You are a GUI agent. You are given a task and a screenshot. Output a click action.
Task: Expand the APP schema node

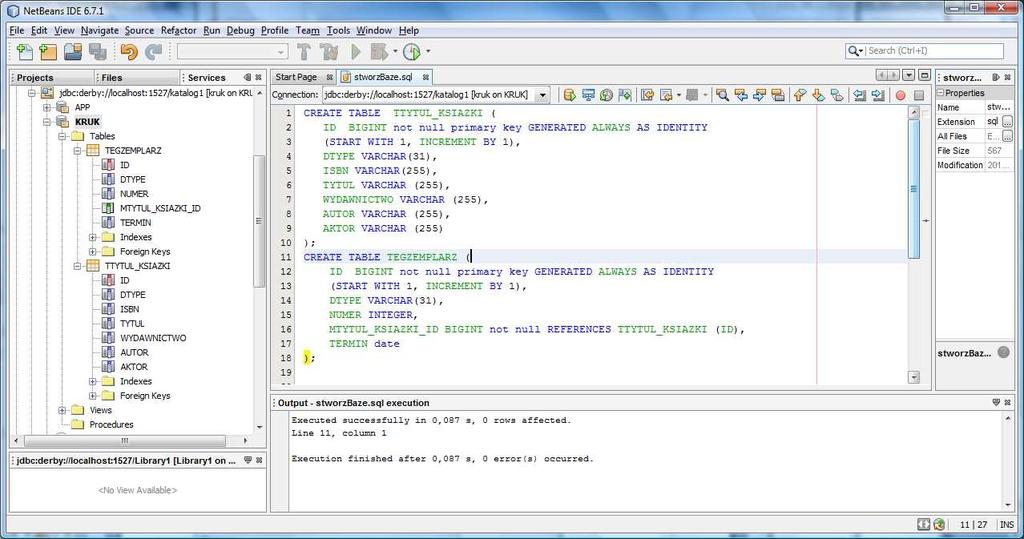(47, 108)
